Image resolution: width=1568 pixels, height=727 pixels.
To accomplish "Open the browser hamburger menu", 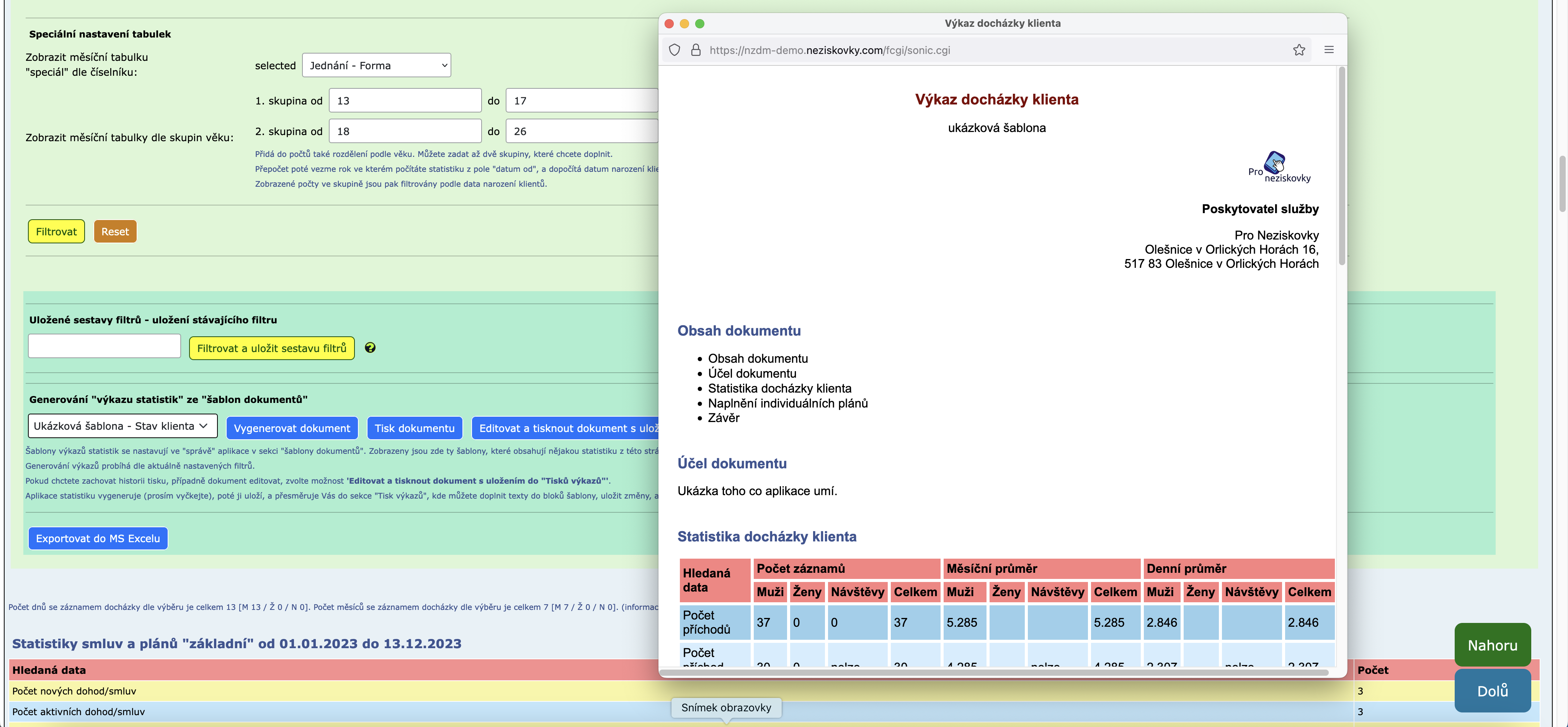I will (x=1329, y=50).
